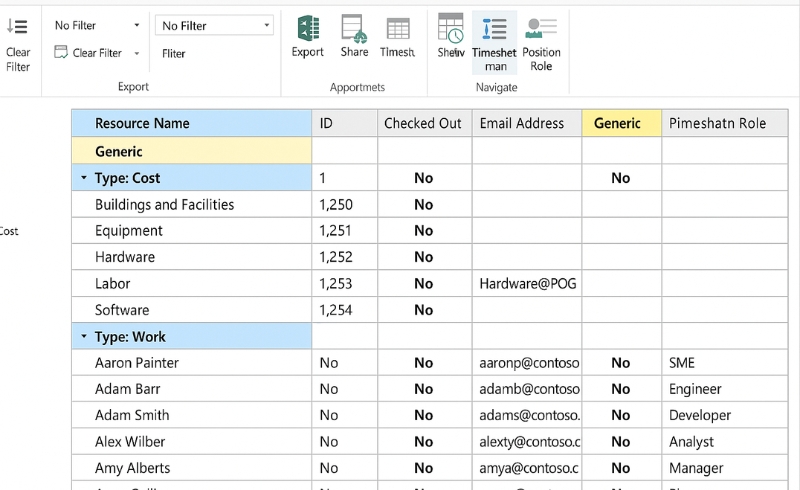This screenshot has width=800, height=490.
Task: Open the second No Filter combo box
Action: coord(215,25)
